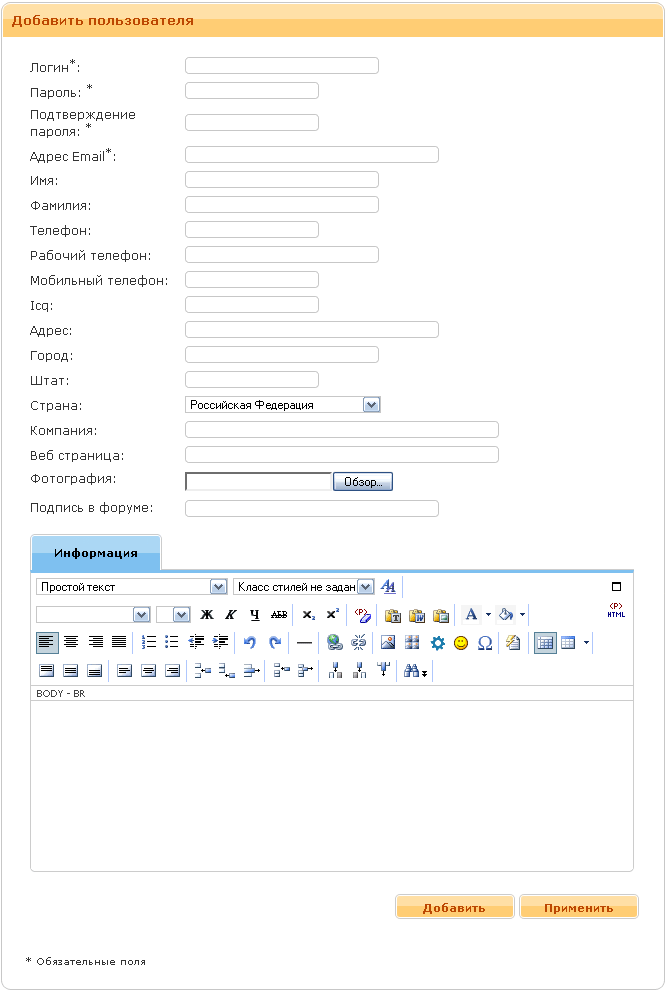Toggle numbered list formatting
Viewport: 666px width, 992px height.
[x=148, y=642]
